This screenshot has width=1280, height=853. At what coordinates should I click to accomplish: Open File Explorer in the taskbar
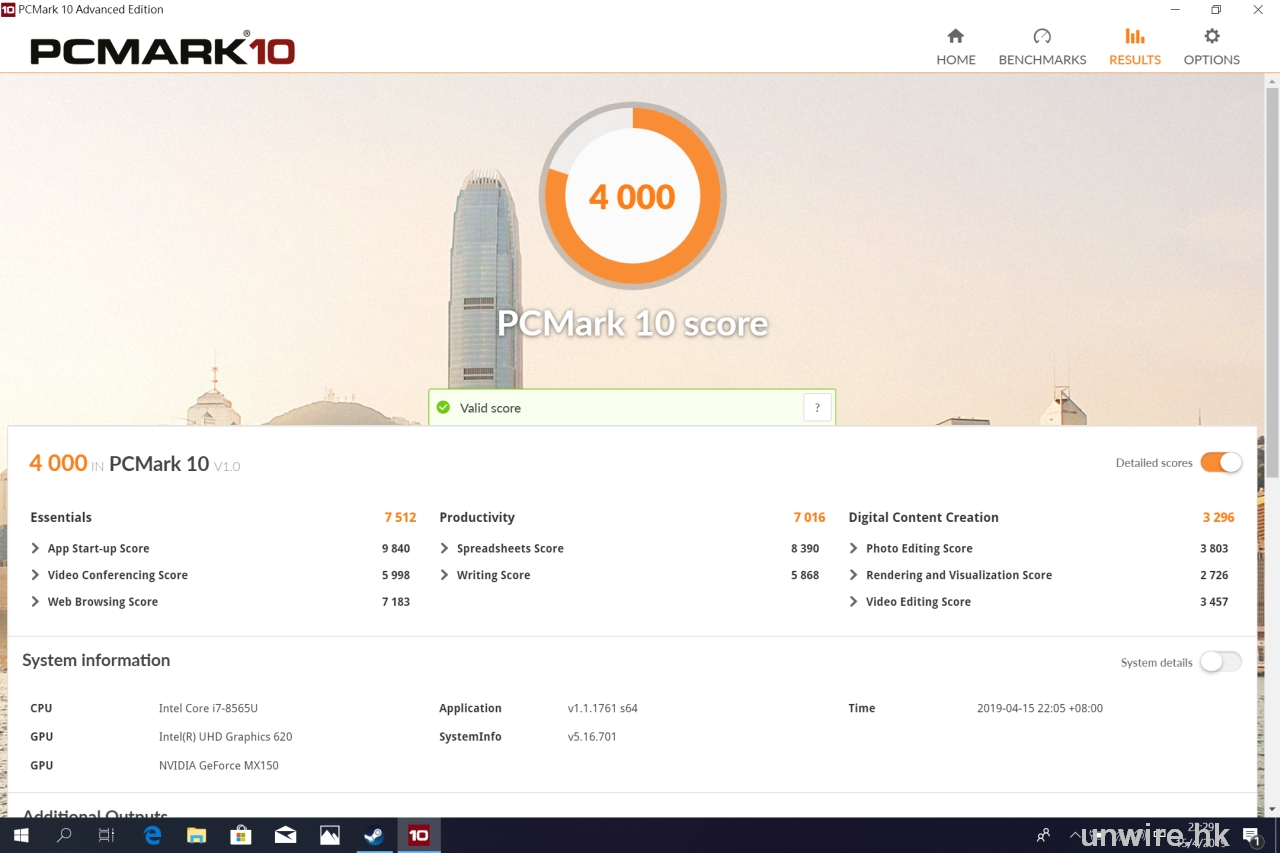point(197,835)
